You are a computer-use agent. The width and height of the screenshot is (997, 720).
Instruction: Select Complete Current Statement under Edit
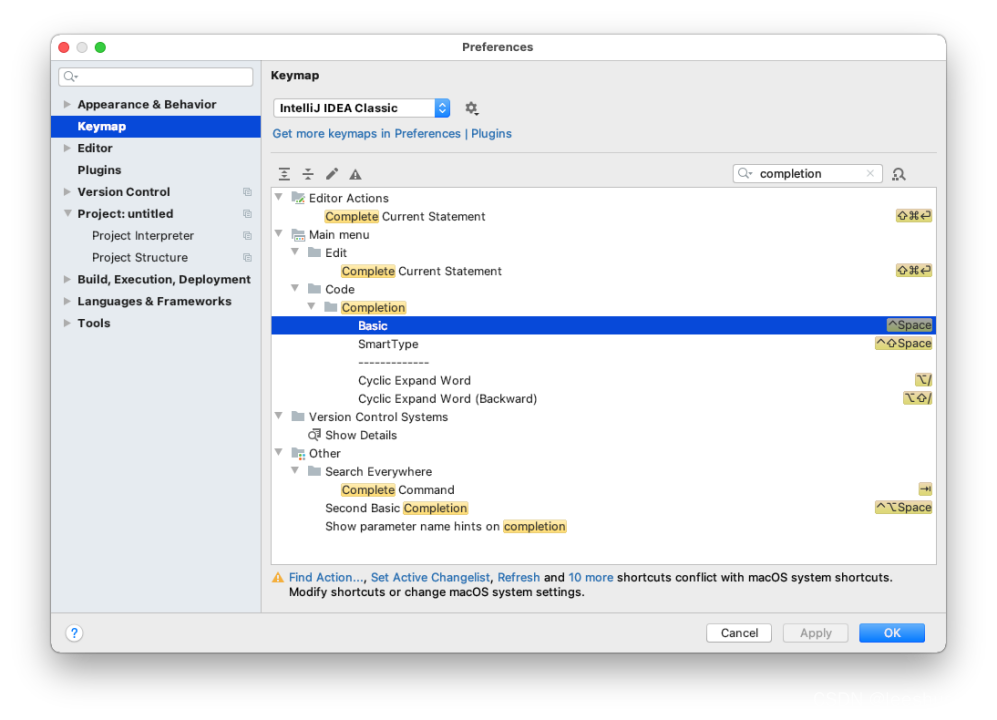603,271
